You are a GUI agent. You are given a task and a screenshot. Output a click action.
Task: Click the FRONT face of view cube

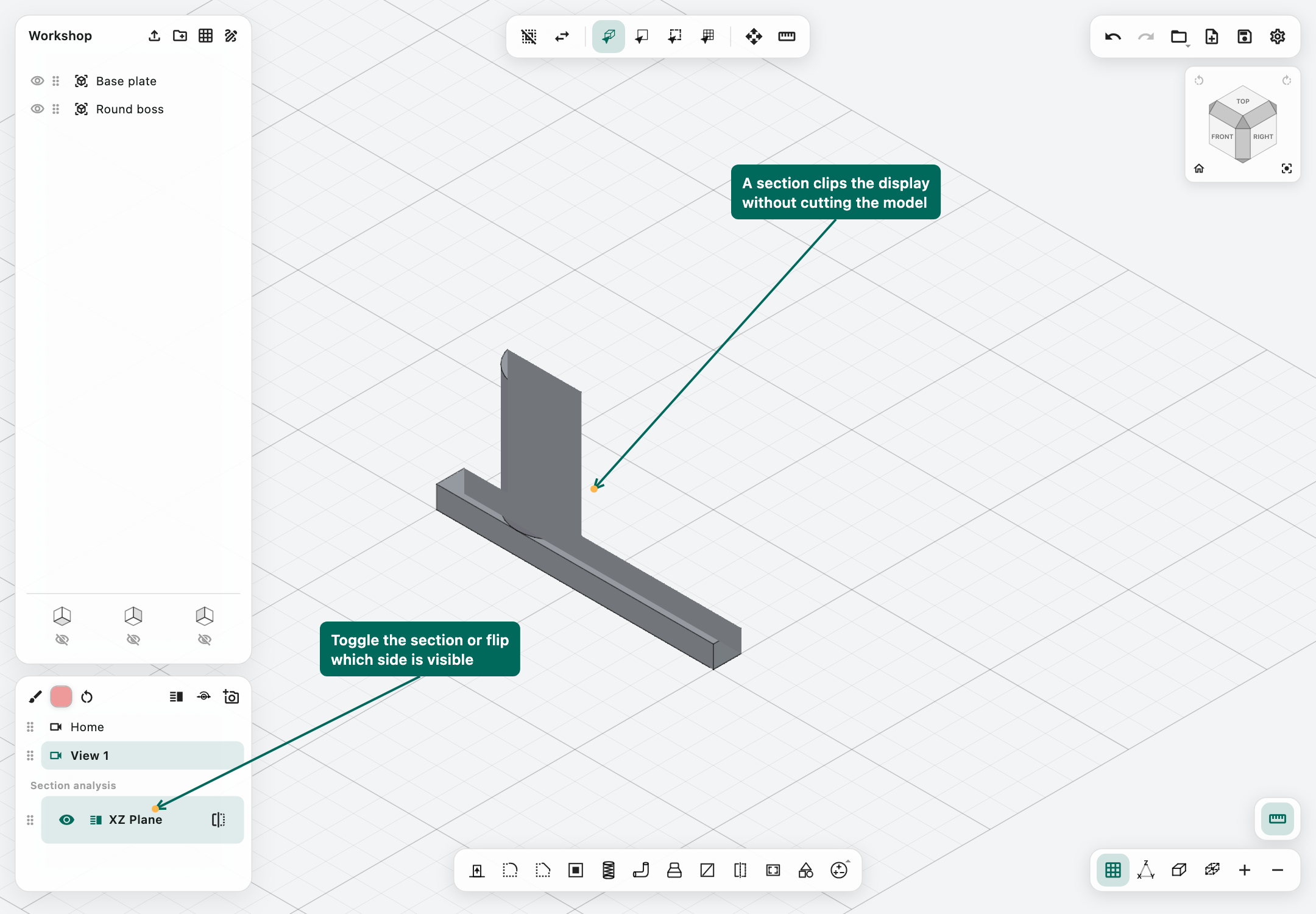(1222, 136)
